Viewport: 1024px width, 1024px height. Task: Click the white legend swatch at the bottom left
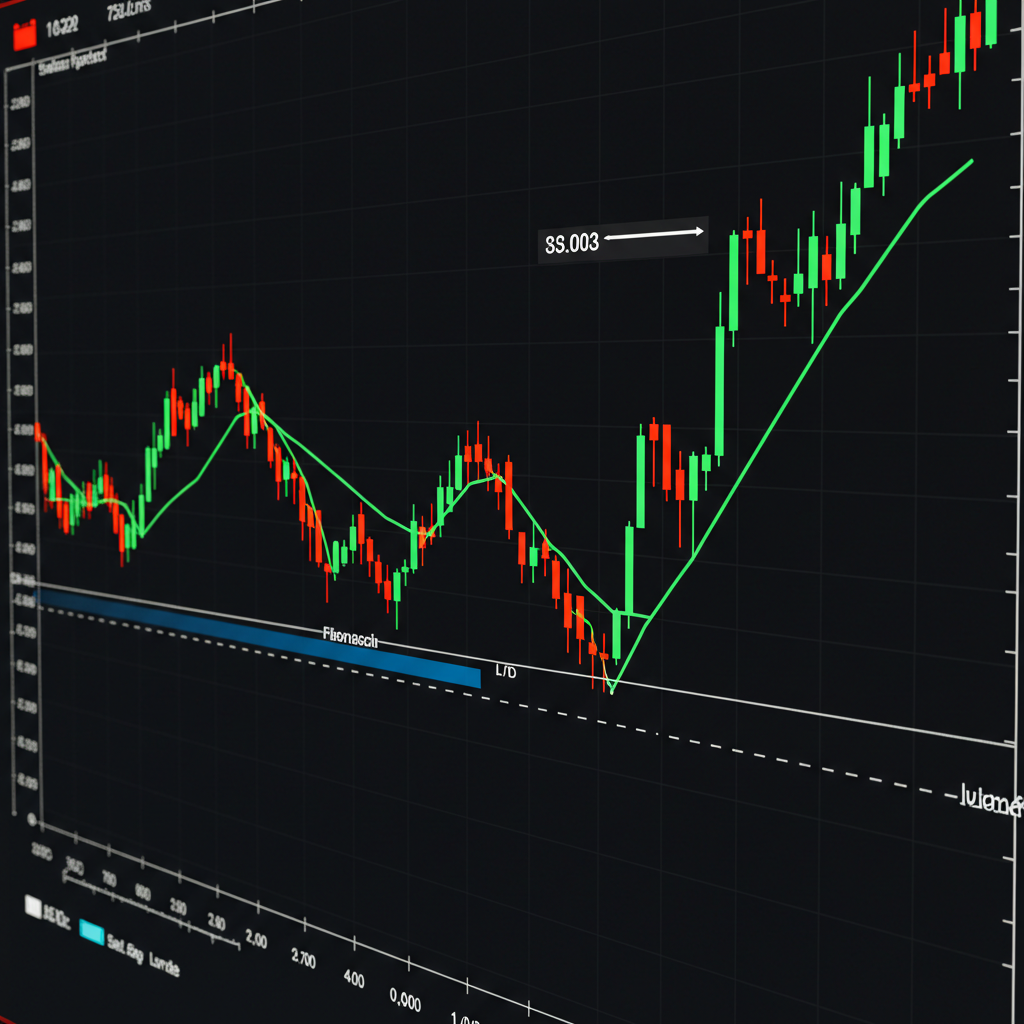33,906
